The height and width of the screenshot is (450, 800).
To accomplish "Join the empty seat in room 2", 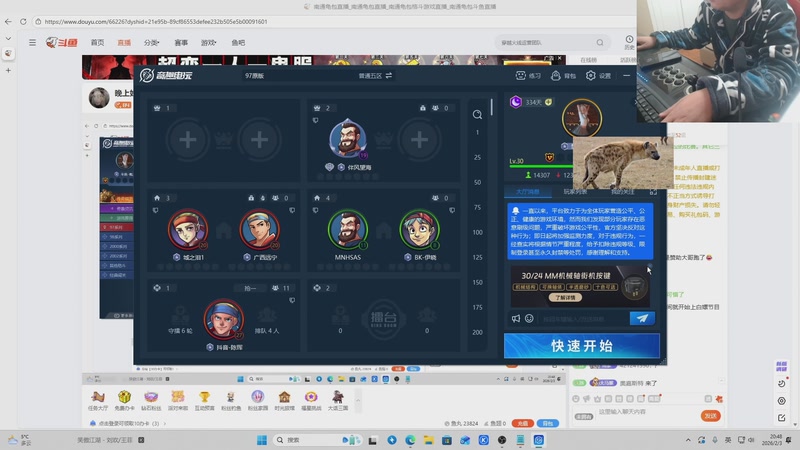I will click(419, 139).
